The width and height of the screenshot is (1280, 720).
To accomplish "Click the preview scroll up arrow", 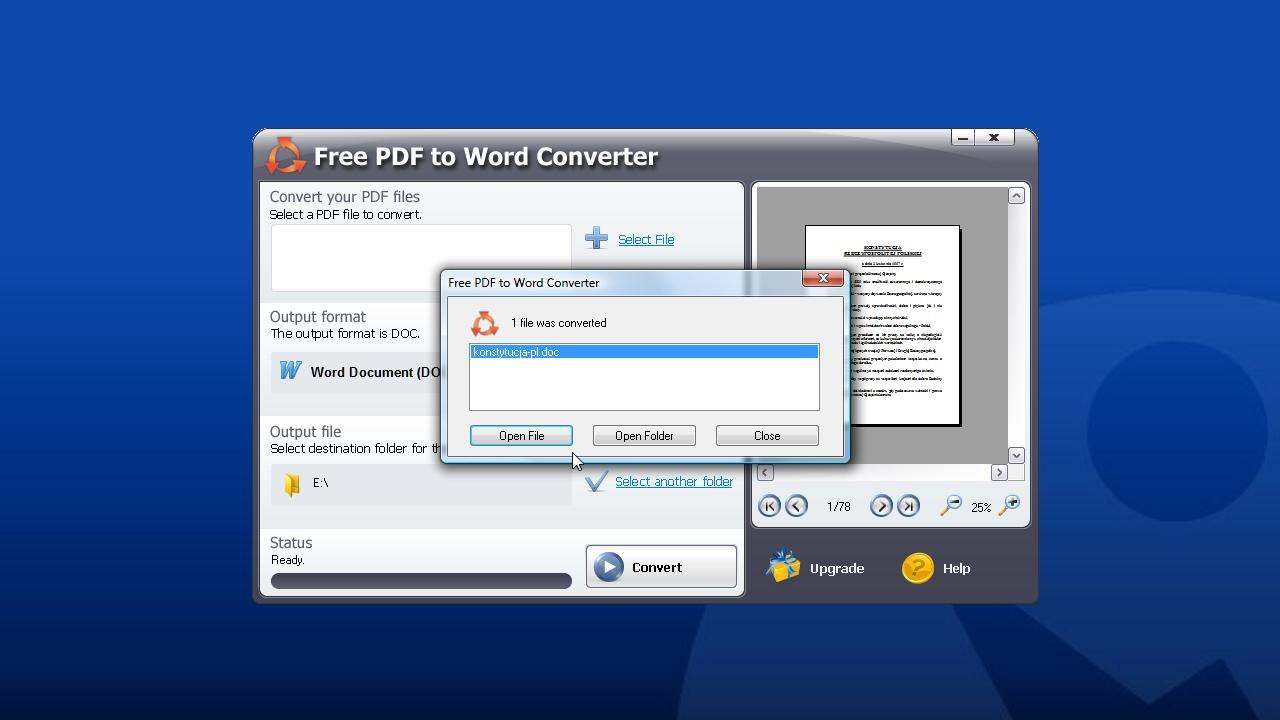I will [1016, 196].
